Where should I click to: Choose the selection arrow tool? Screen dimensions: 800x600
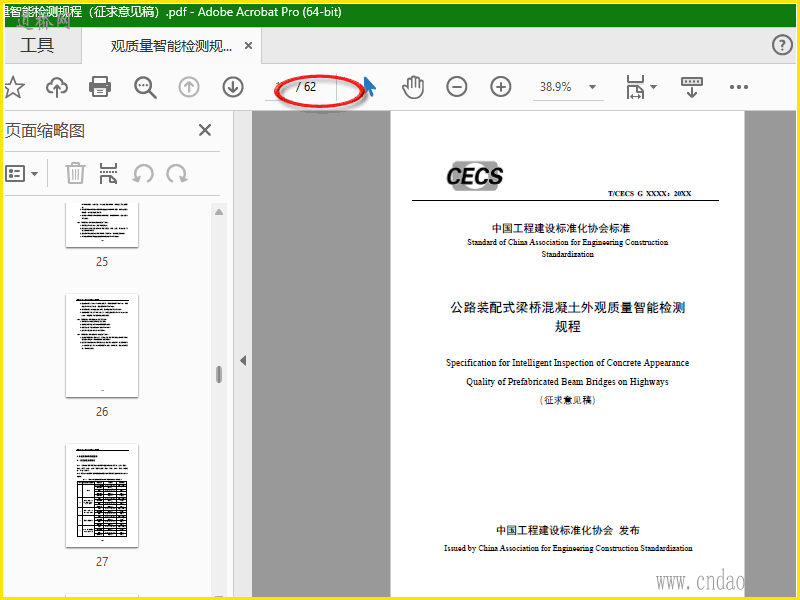click(x=370, y=87)
